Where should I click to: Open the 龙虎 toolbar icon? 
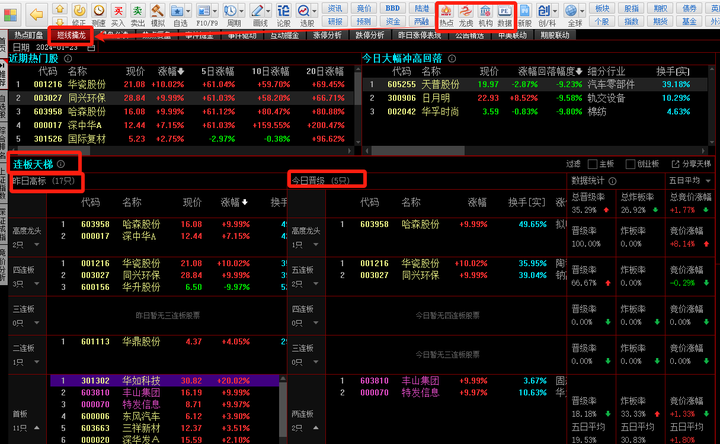(x=466, y=13)
